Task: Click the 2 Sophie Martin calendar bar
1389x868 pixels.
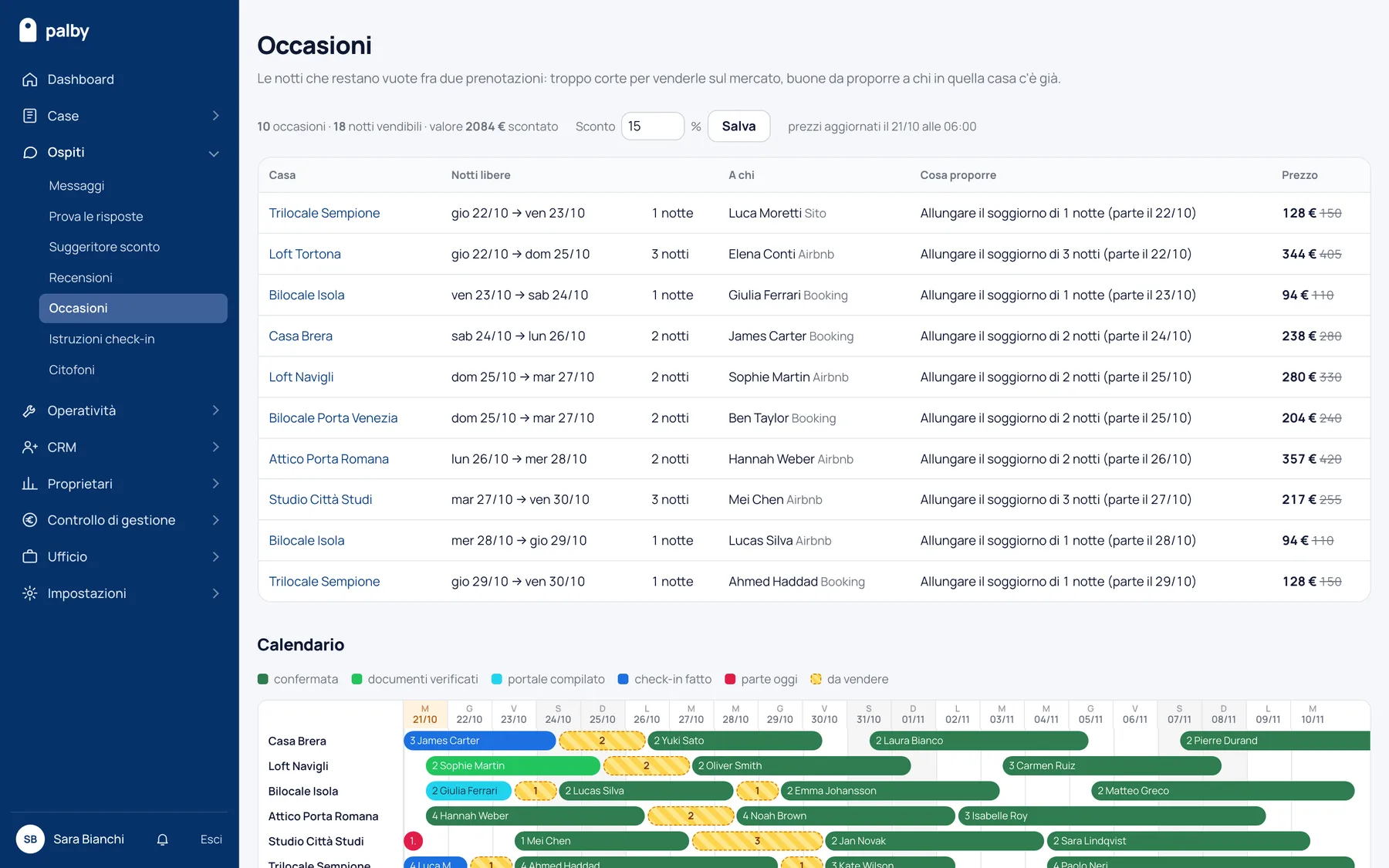Action: coord(513,766)
